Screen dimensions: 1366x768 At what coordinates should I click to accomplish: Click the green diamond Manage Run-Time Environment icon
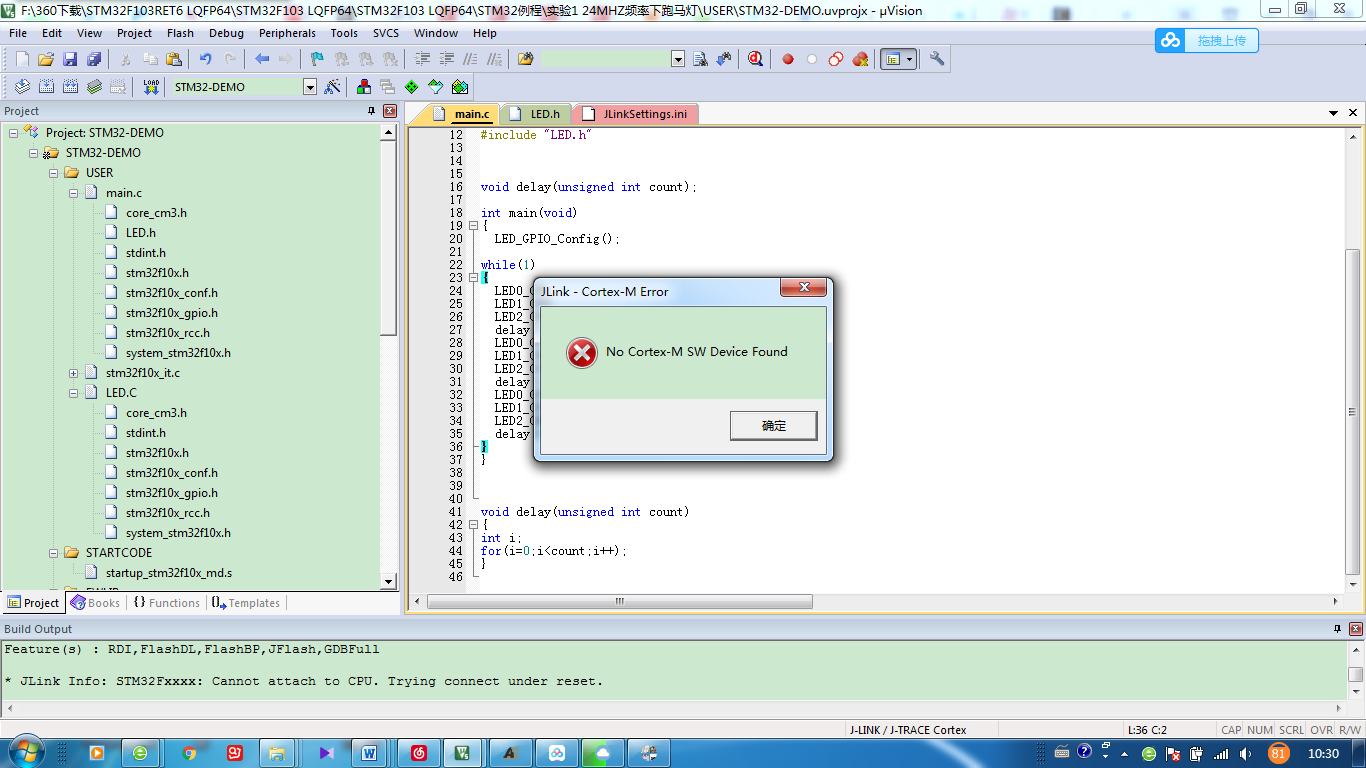coord(411,87)
